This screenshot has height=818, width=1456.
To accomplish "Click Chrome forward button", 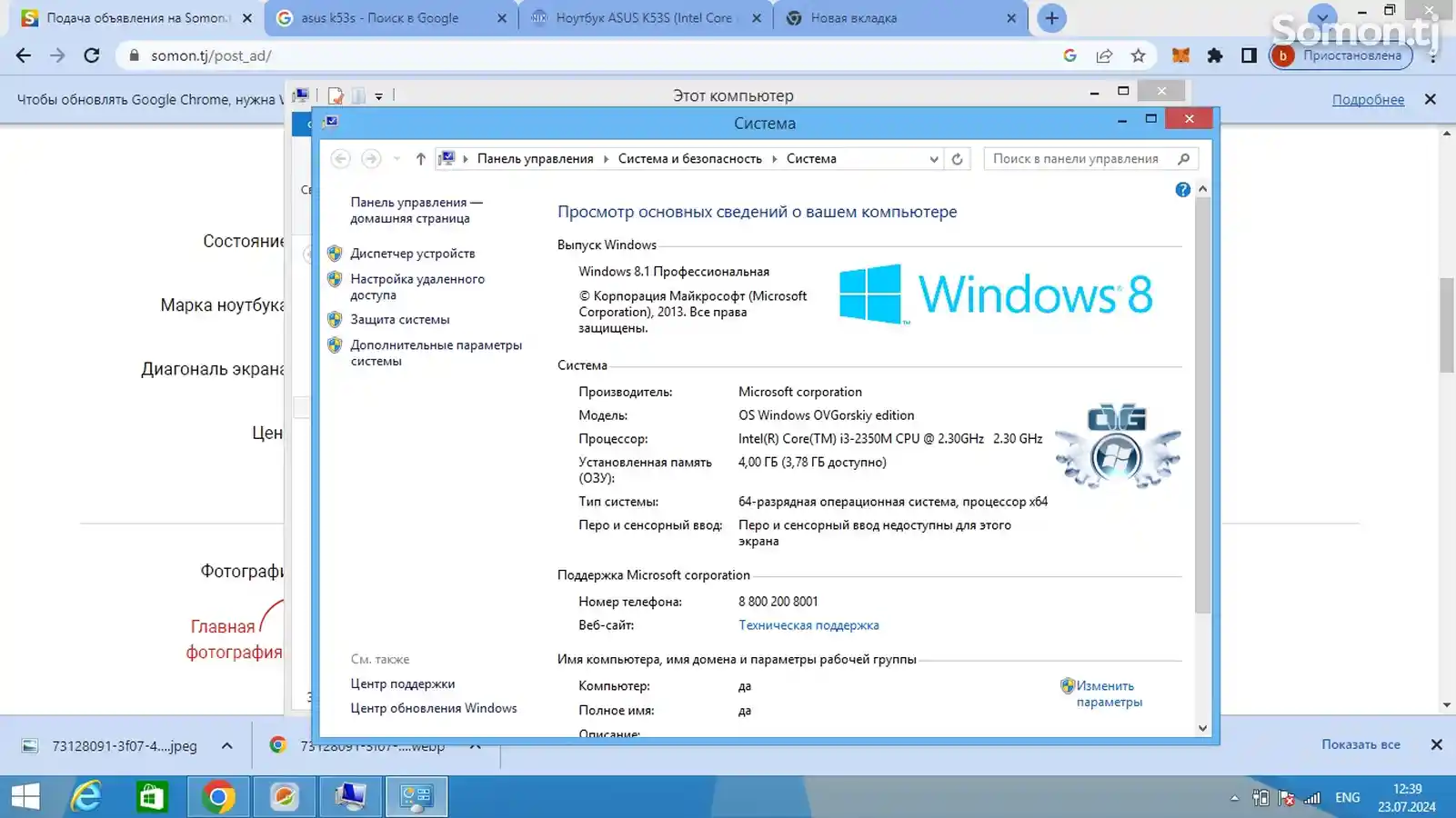I will [x=57, y=55].
